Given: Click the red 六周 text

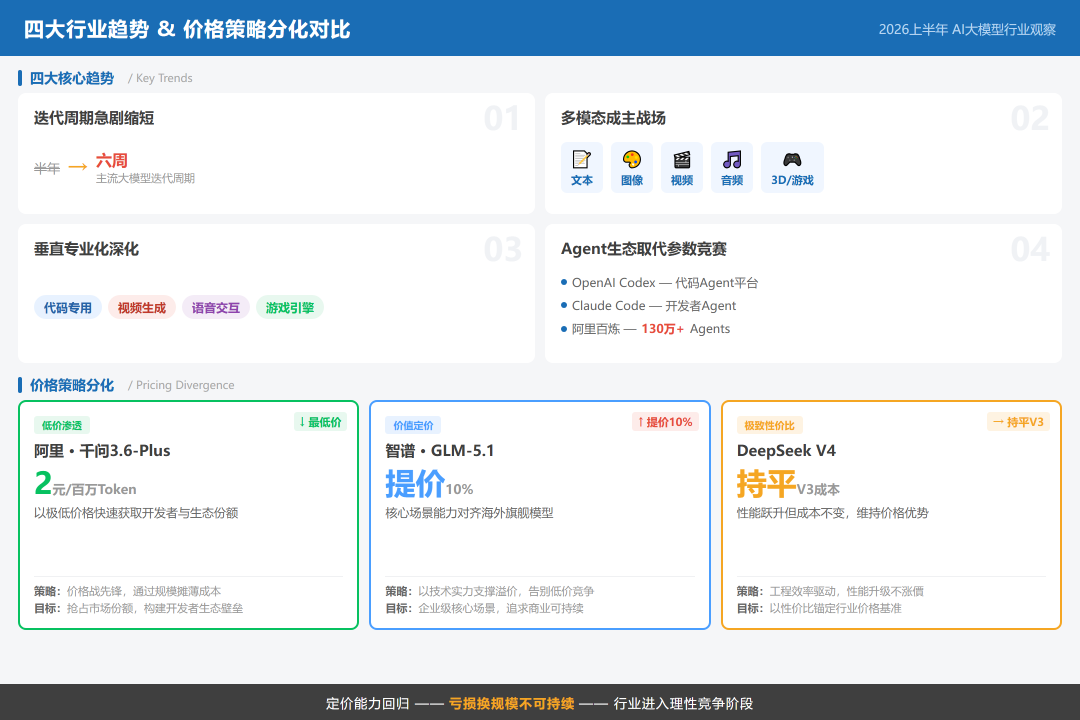Looking at the screenshot, I should 112,161.
